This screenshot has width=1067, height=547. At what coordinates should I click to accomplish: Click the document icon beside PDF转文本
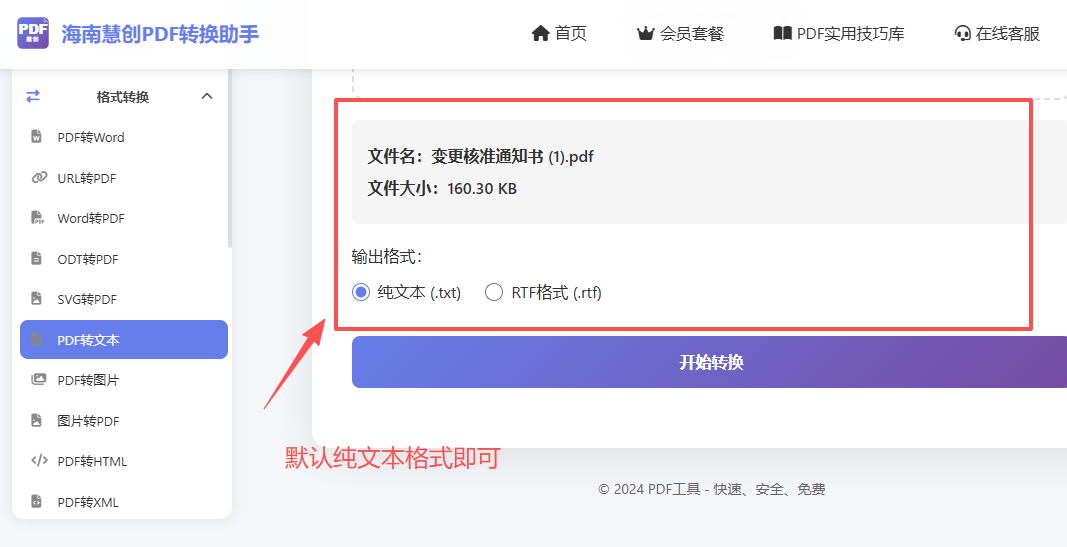point(37,339)
